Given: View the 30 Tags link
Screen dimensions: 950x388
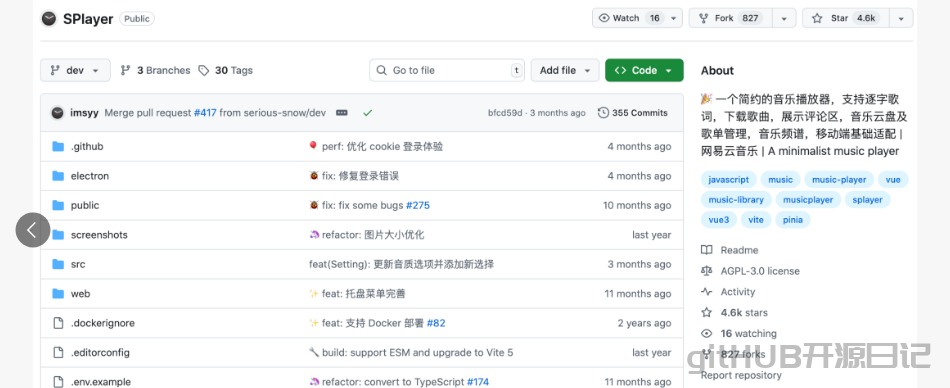Looking at the screenshot, I should [x=225, y=70].
